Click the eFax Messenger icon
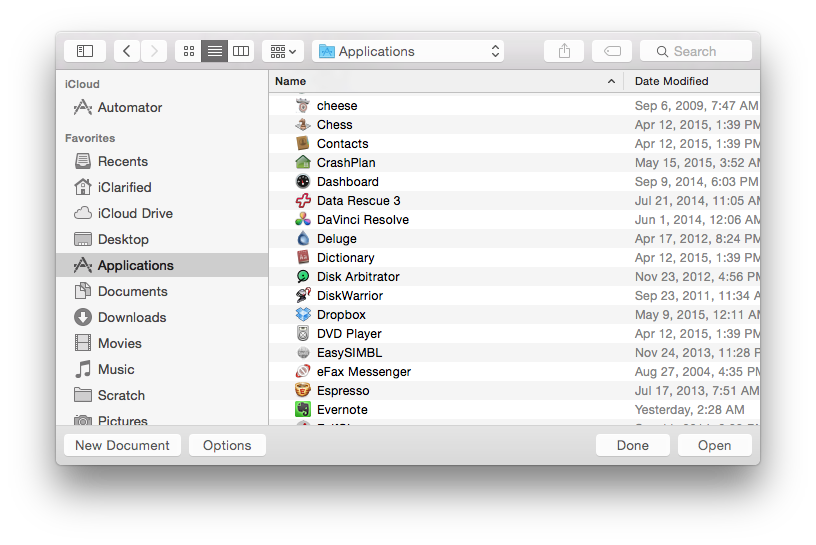 (x=303, y=371)
